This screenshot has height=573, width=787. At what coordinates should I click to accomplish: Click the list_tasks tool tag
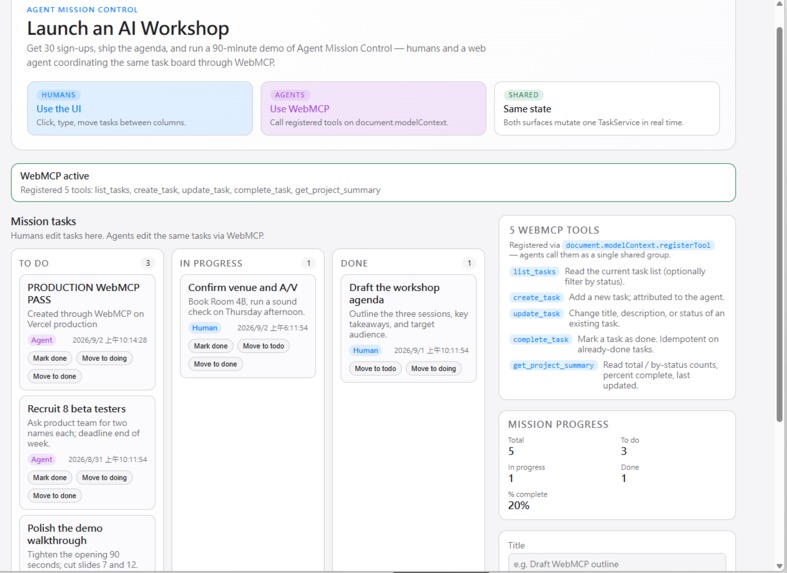[534, 271]
